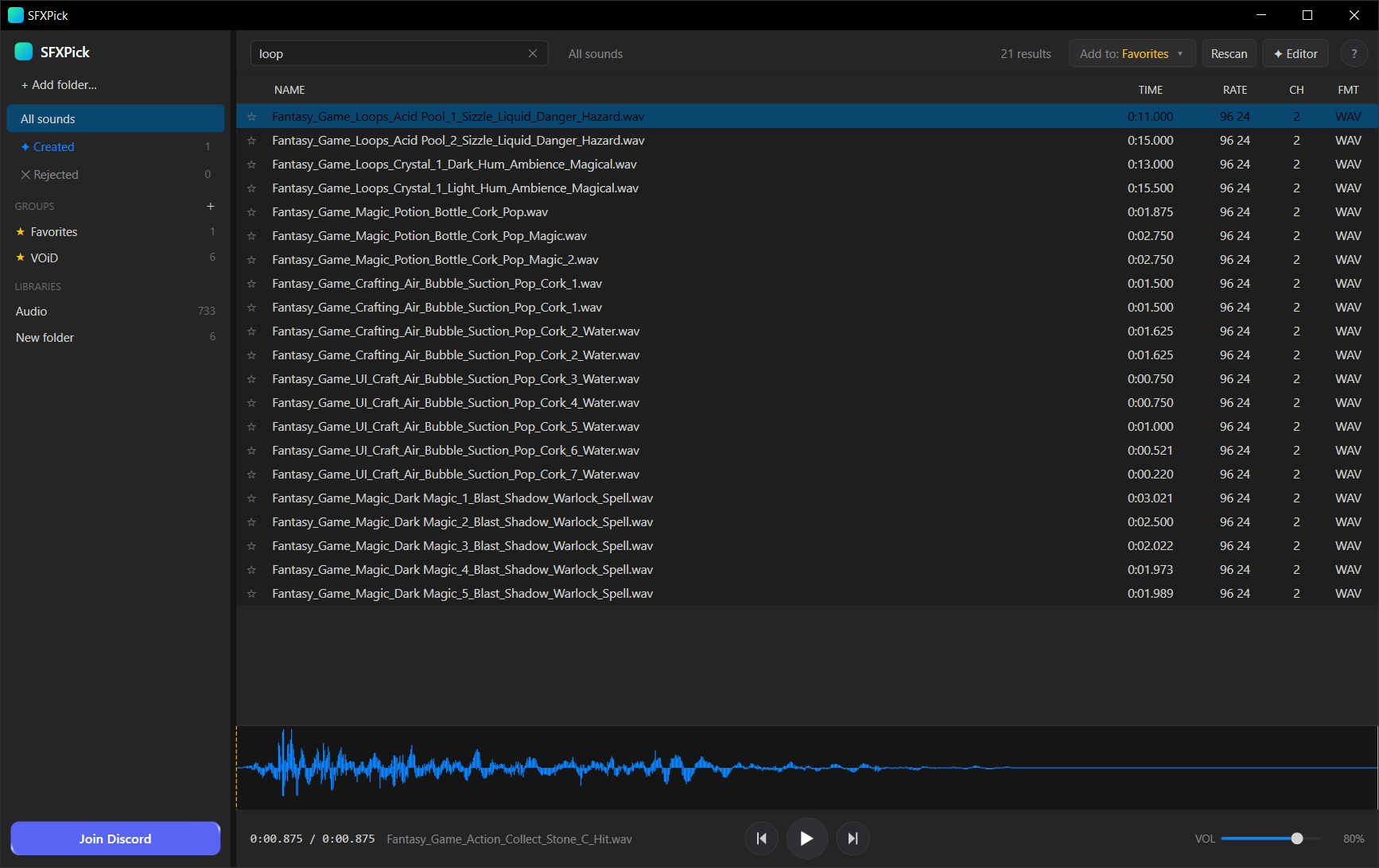Screen dimensions: 1379x868
Task: Open the VOiD group
Action: (116, 258)
